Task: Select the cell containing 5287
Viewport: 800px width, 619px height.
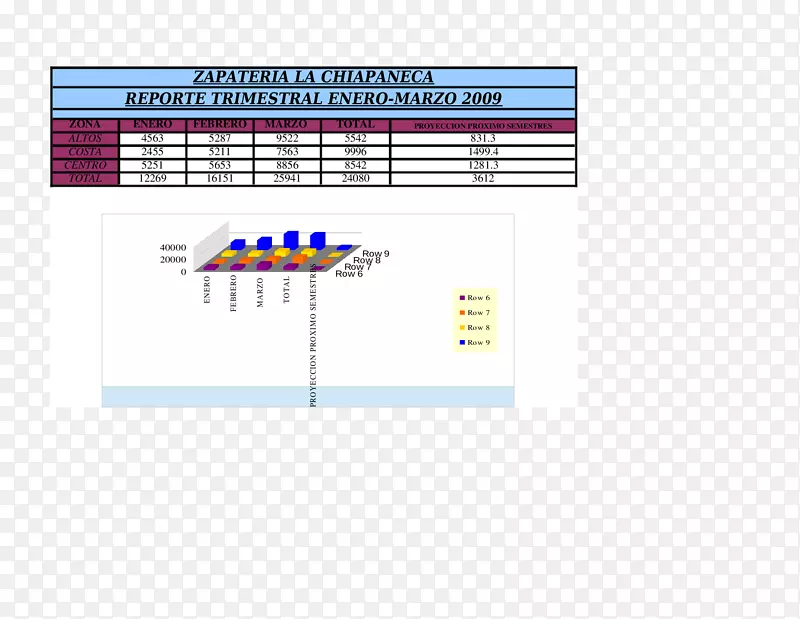Action: coord(219,138)
